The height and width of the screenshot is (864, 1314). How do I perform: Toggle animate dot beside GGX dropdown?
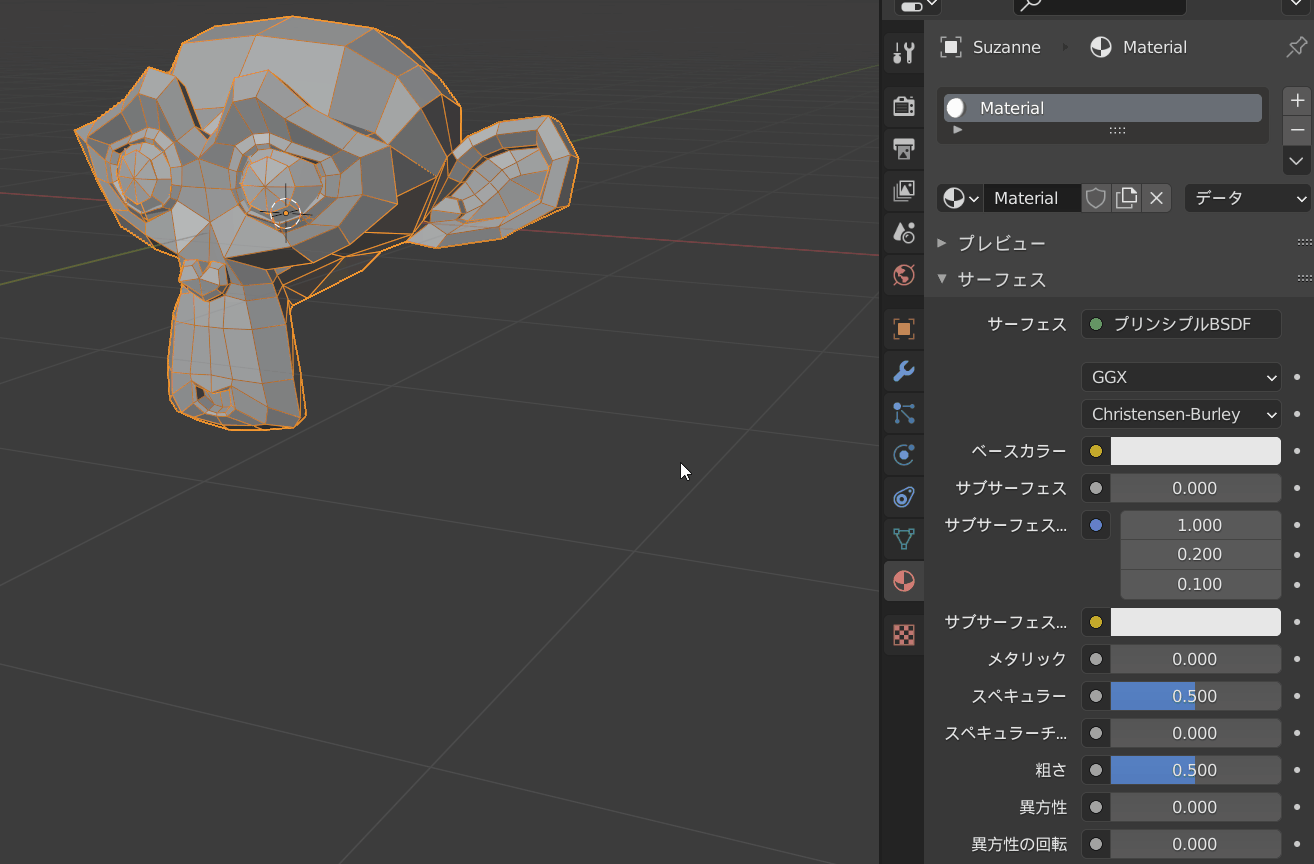point(1297,377)
